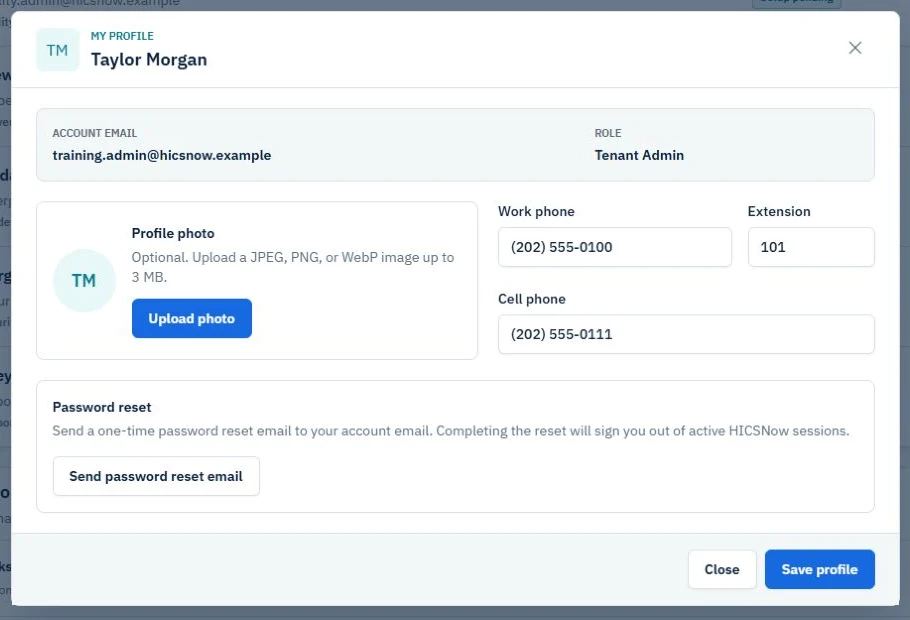Click the Upload photo button

[x=192, y=318]
